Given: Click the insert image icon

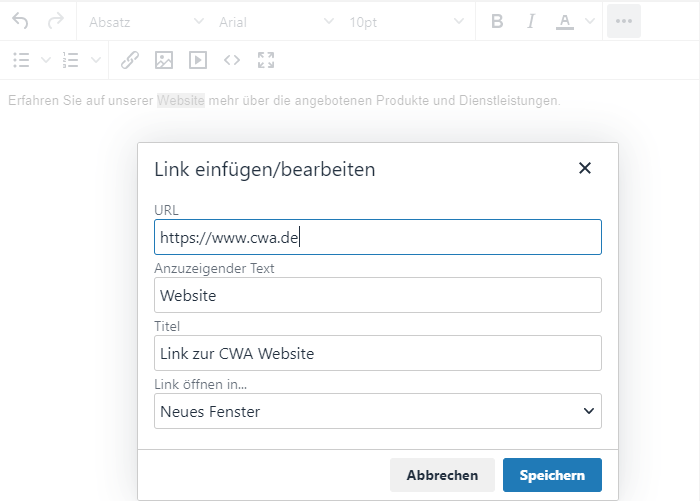Looking at the screenshot, I should (164, 60).
